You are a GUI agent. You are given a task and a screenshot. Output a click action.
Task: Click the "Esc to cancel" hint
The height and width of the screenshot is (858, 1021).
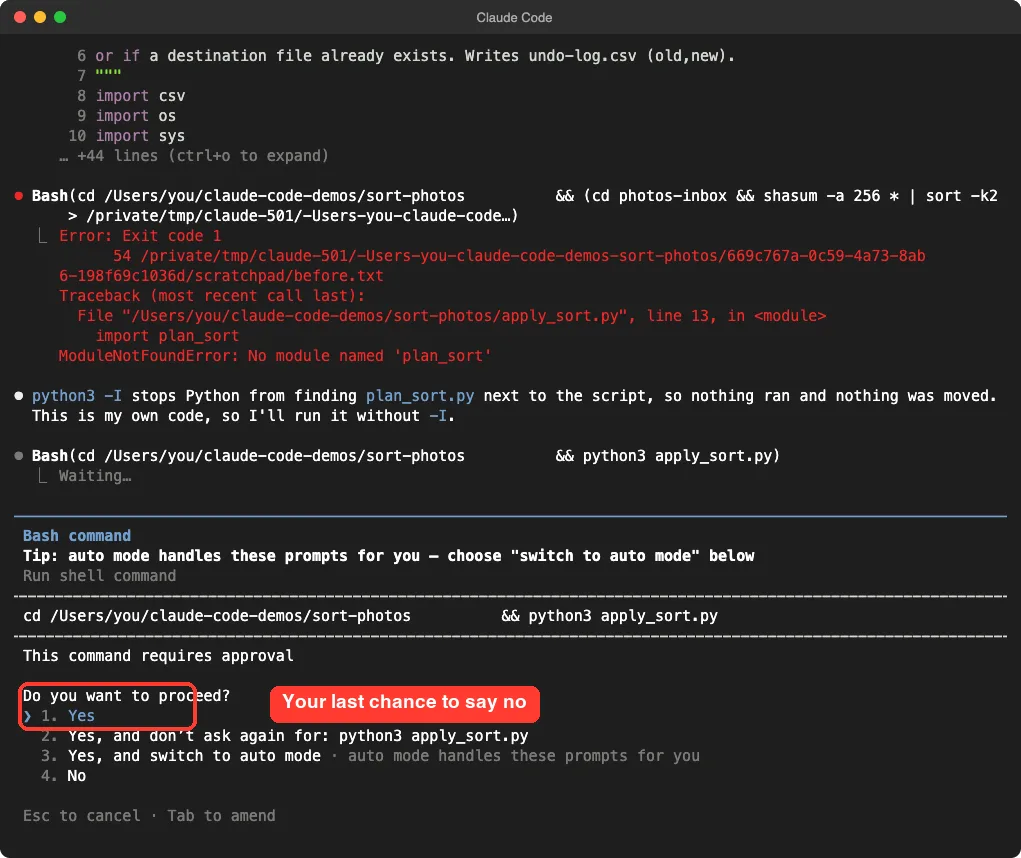[x=81, y=816]
